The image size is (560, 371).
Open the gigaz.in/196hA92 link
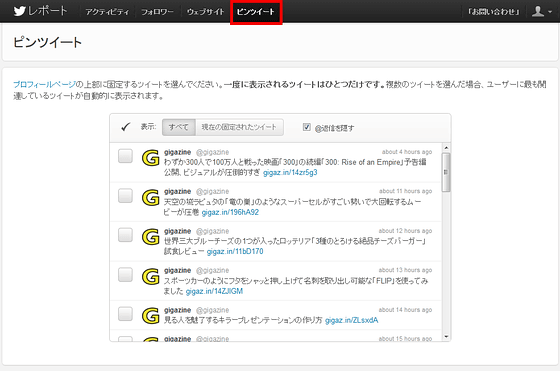pyautogui.click(x=230, y=212)
